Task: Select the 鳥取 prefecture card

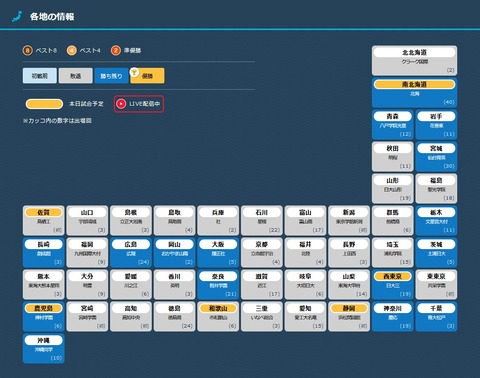Action: (175, 221)
